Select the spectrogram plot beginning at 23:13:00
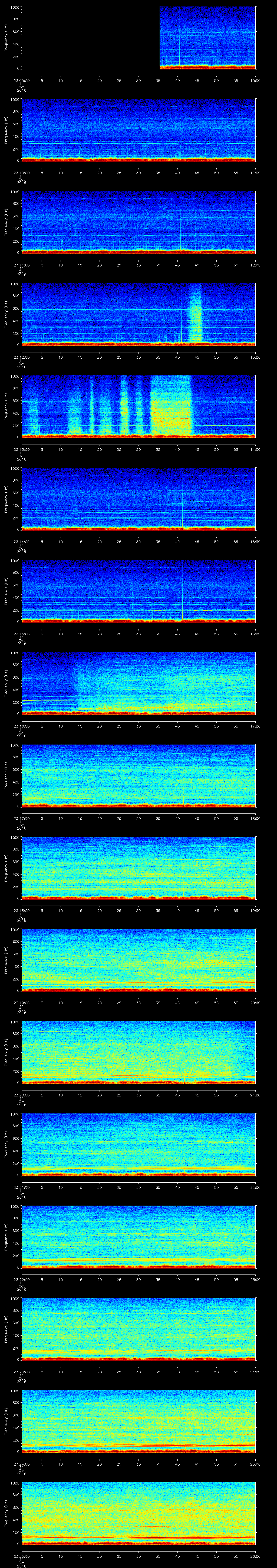Image resolution: width=277 pixels, height=1568 pixels. tap(139, 407)
